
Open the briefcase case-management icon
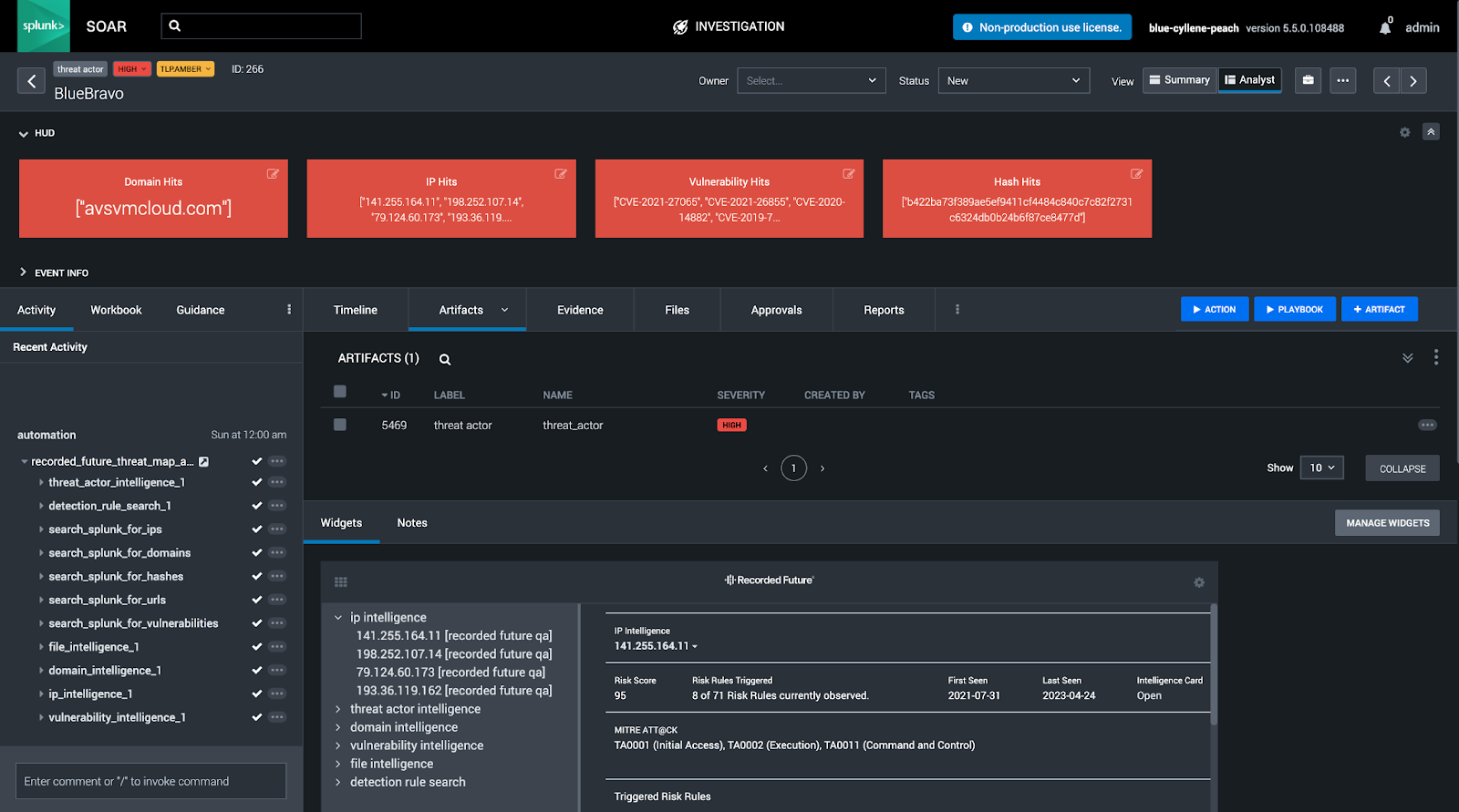1308,80
